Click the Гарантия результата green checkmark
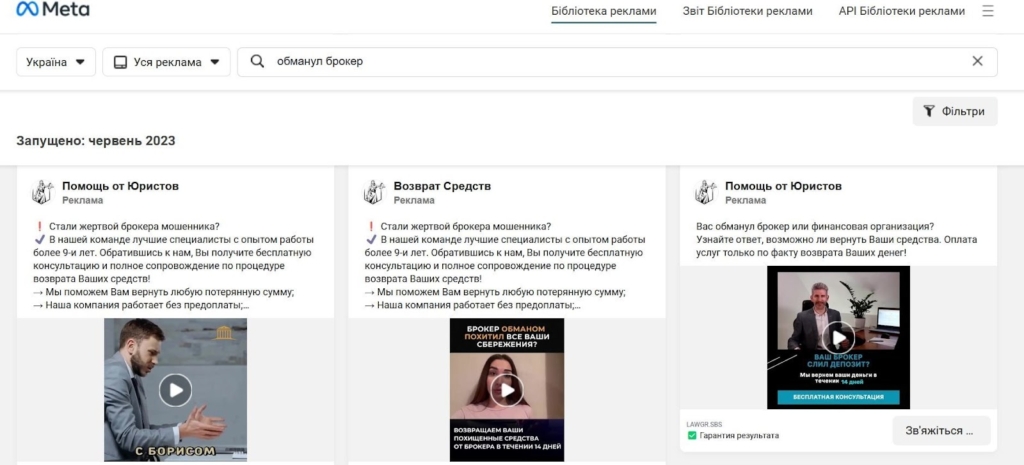The image size is (1024, 465). [692, 436]
